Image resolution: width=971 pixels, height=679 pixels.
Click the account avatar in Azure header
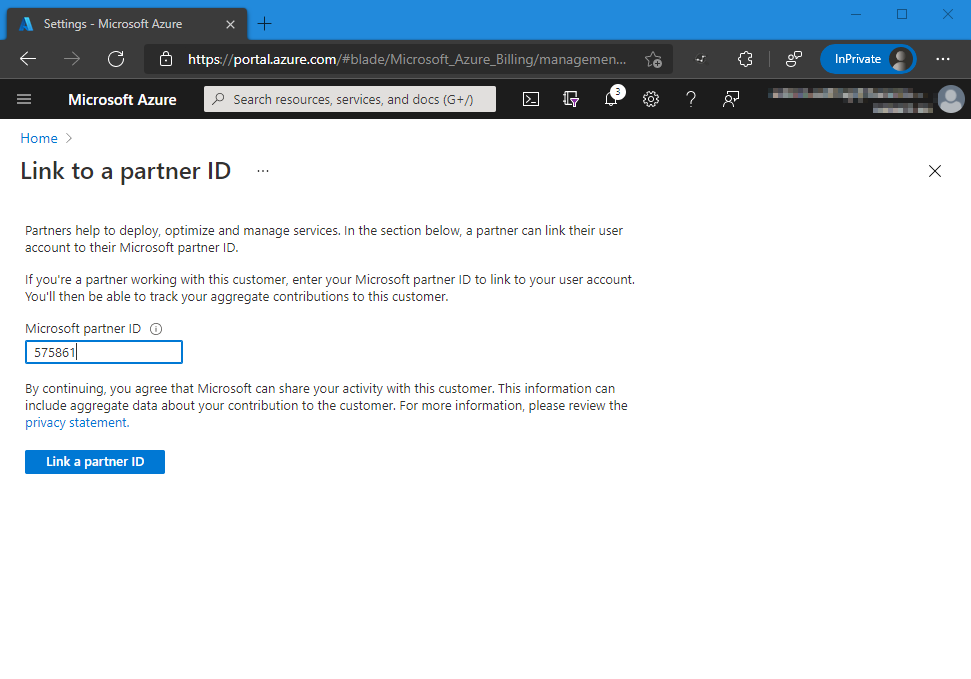(951, 99)
